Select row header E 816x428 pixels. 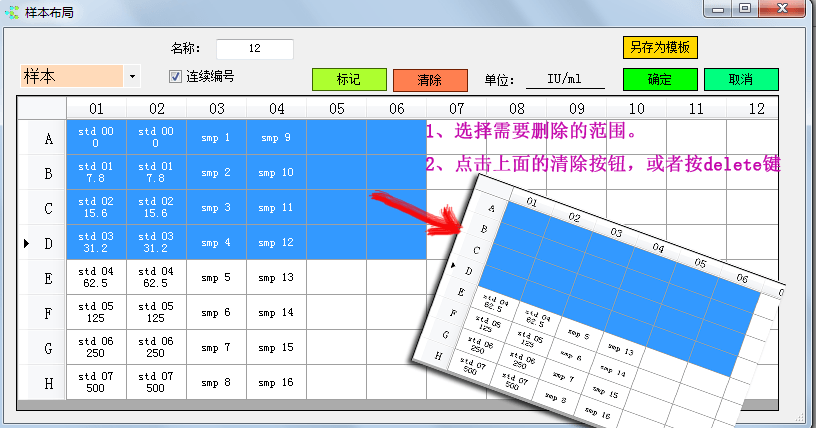pos(42,278)
